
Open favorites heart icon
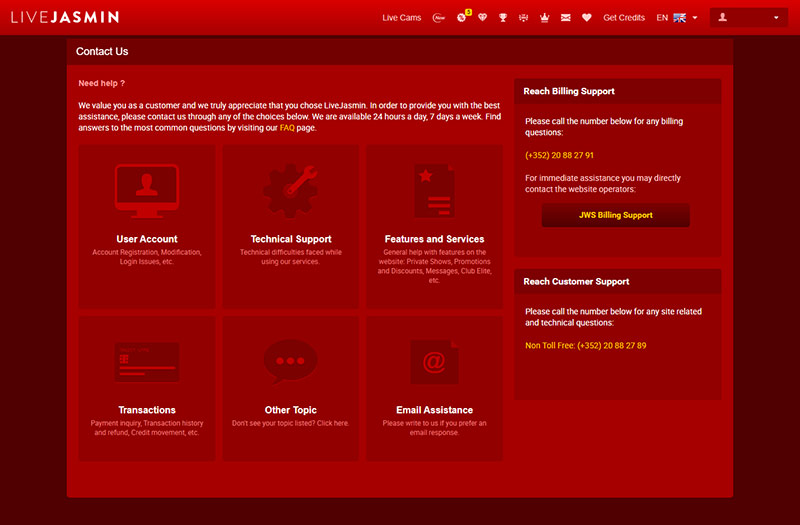coord(587,18)
